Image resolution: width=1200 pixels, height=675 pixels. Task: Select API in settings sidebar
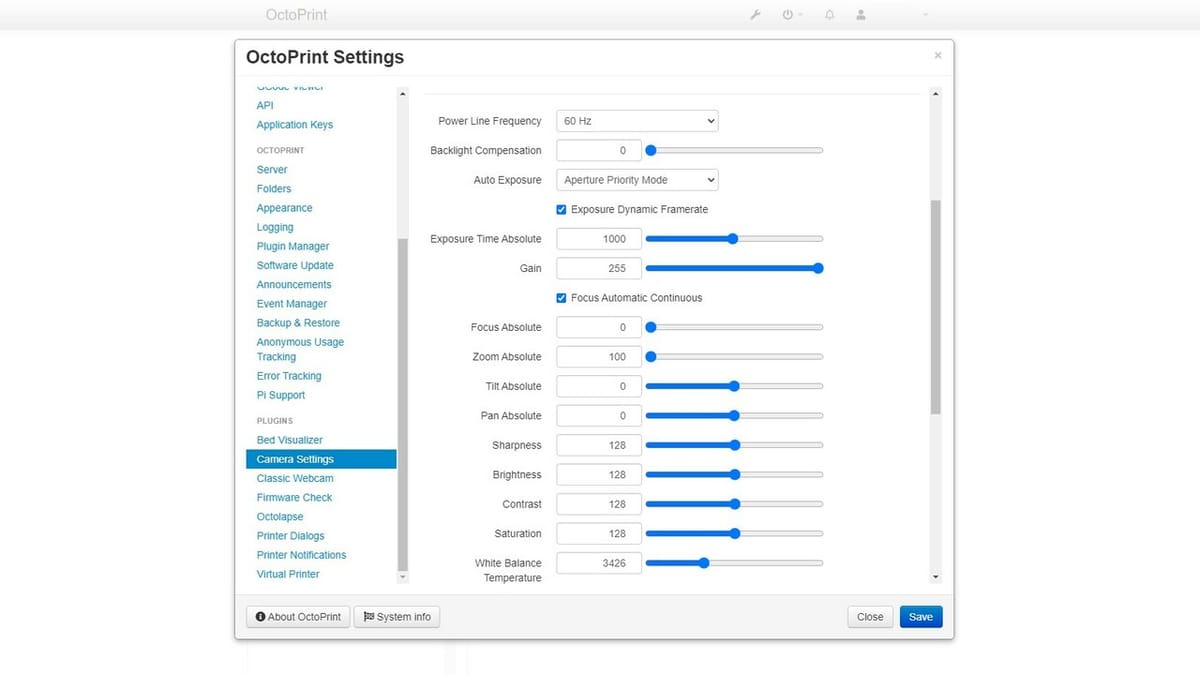coord(265,105)
